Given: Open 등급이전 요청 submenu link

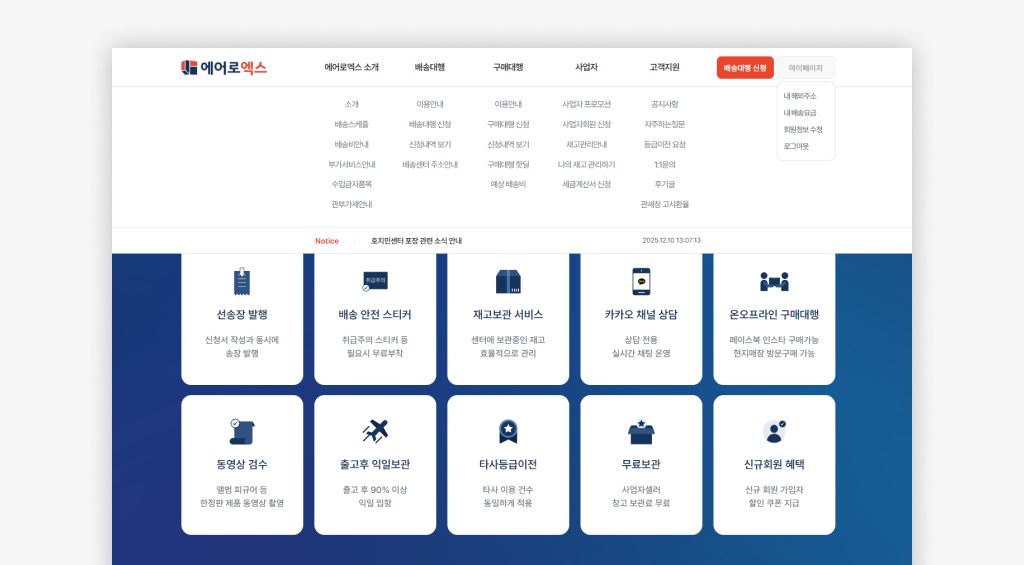Looking at the screenshot, I should [665, 144].
